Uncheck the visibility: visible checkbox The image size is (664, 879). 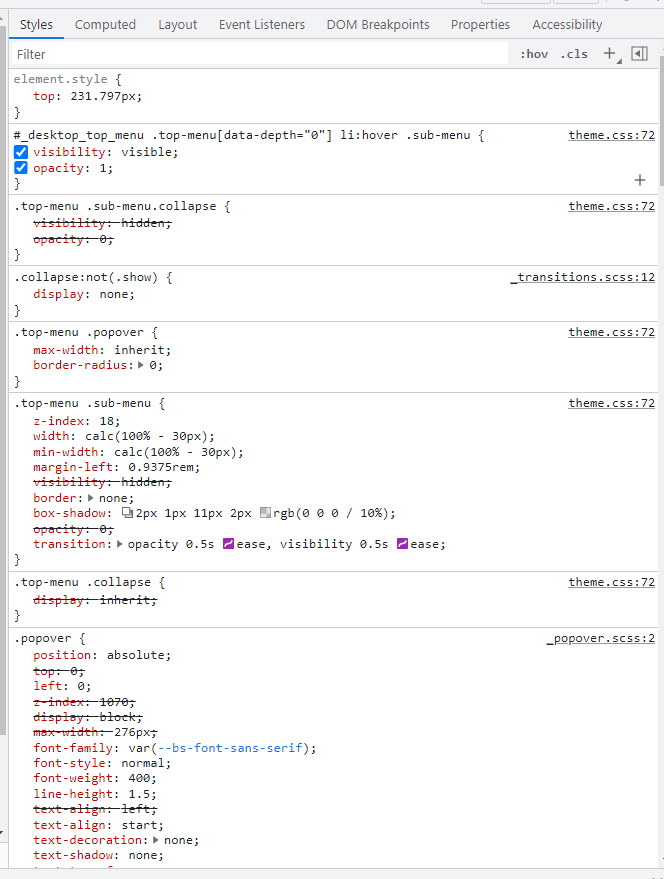click(21, 152)
